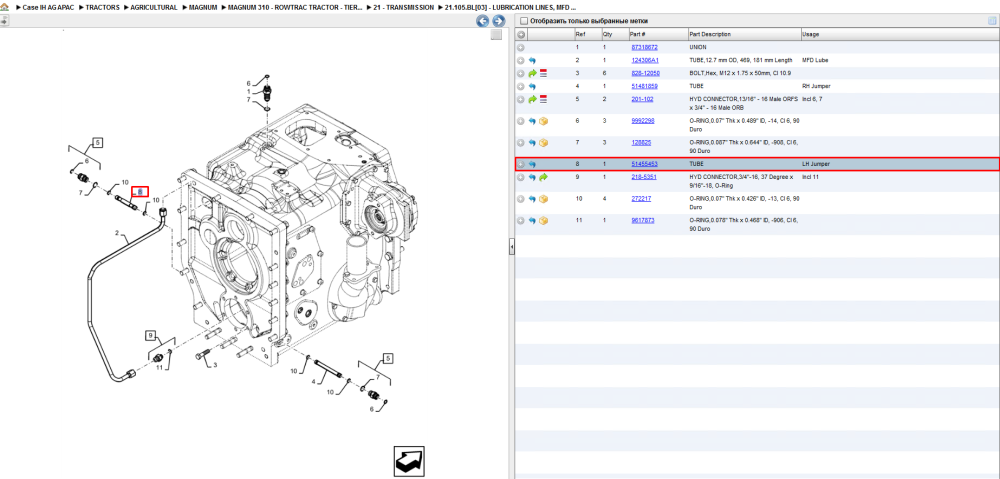Open the Case IH AG APAC breadcrumb
The height and width of the screenshot is (479, 1000).
(x=48, y=8)
